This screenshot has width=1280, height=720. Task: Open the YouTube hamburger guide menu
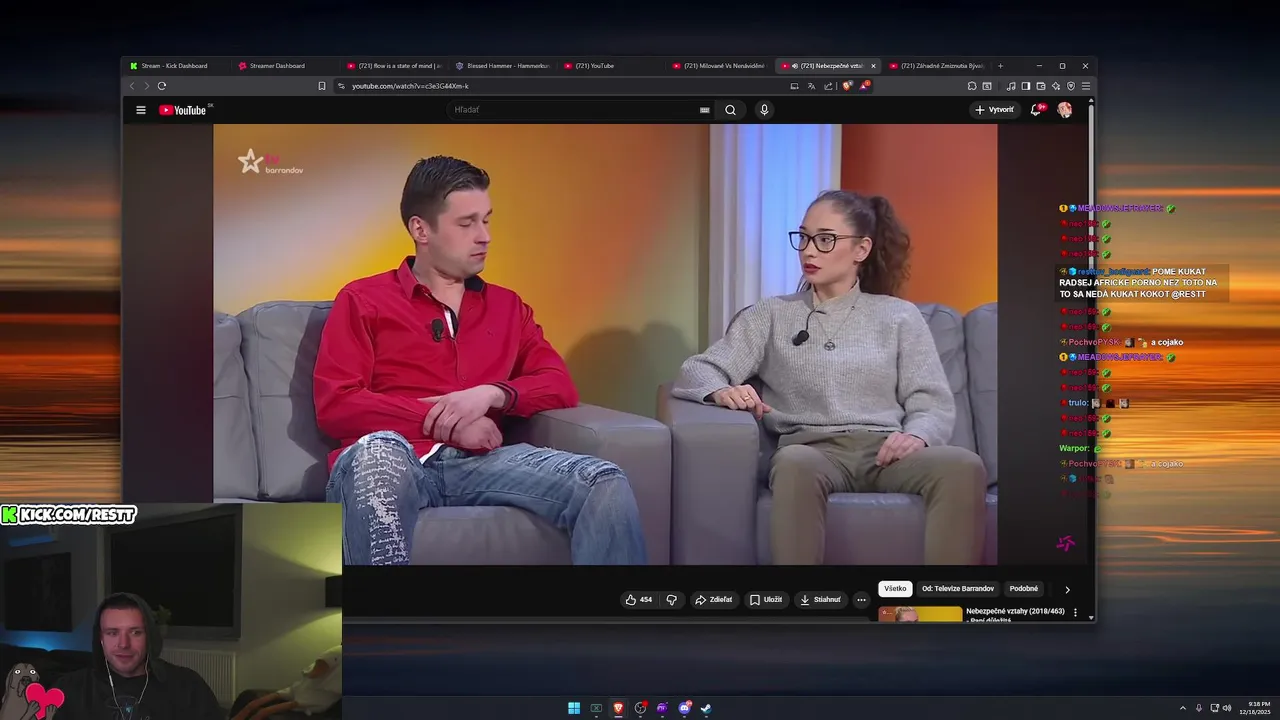tap(141, 110)
